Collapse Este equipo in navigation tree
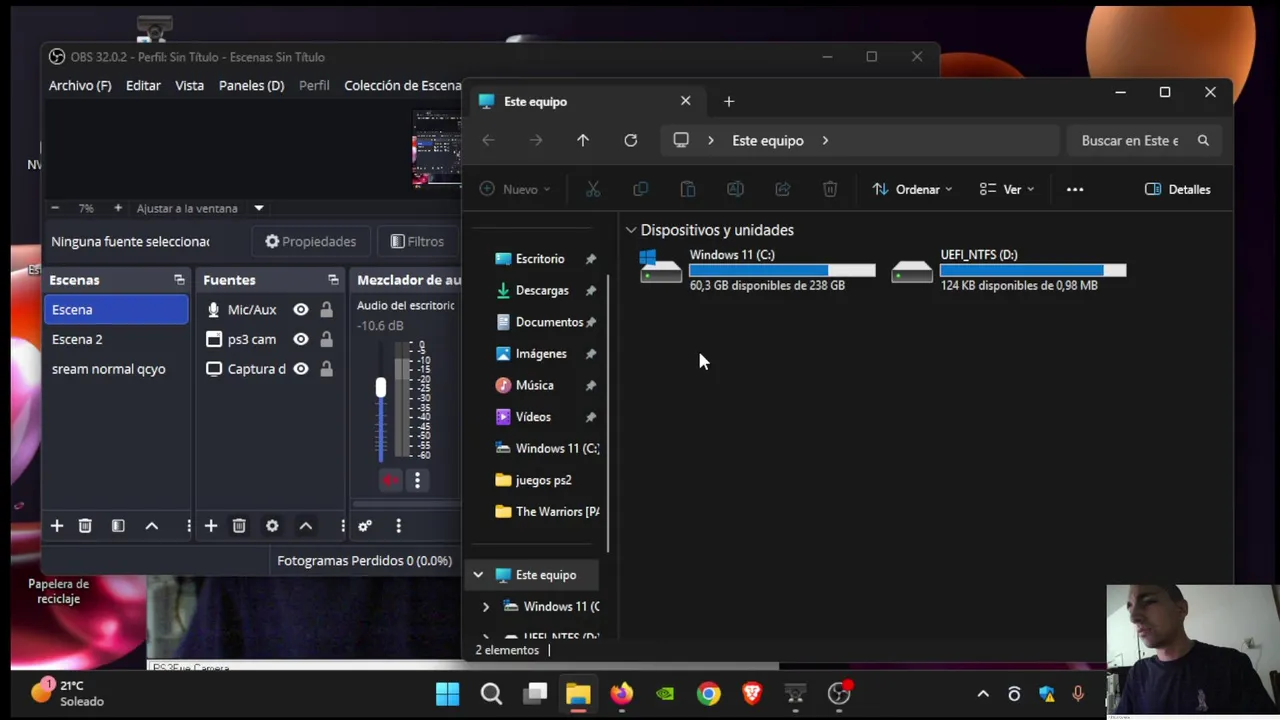This screenshot has width=1280, height=720. 478,575
